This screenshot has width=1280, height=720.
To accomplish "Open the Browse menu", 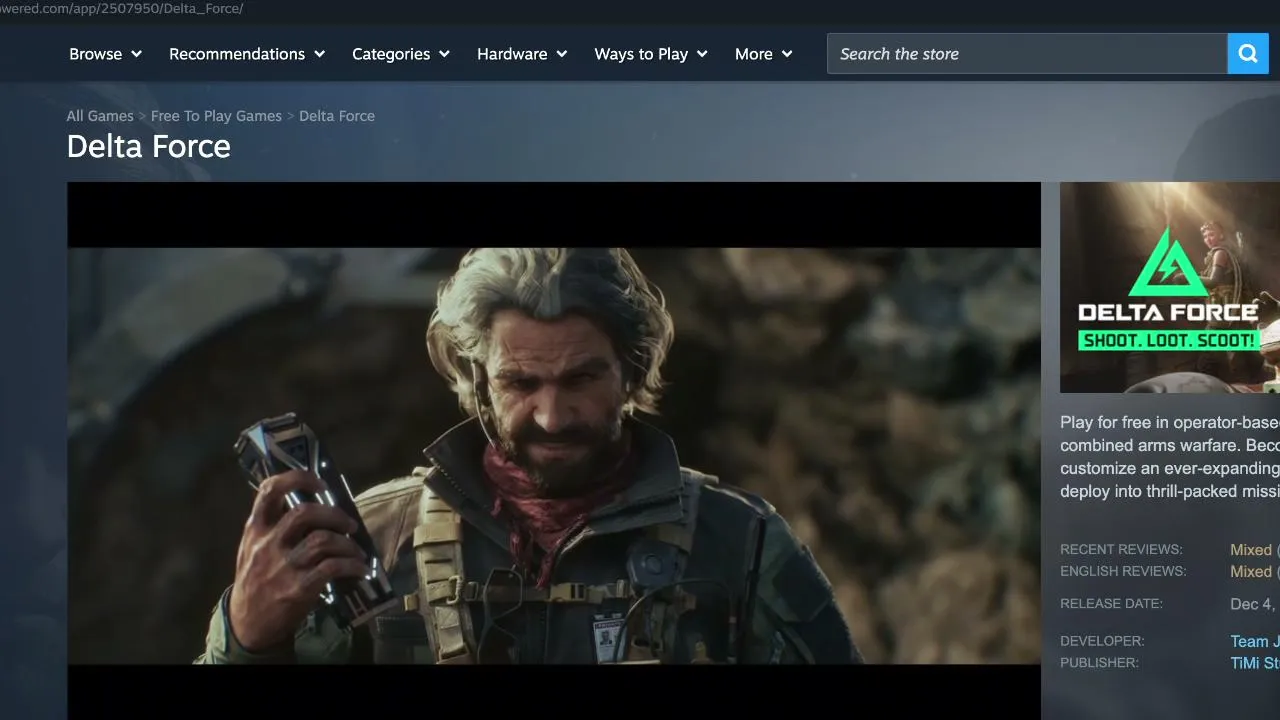I will pos(105,54).
